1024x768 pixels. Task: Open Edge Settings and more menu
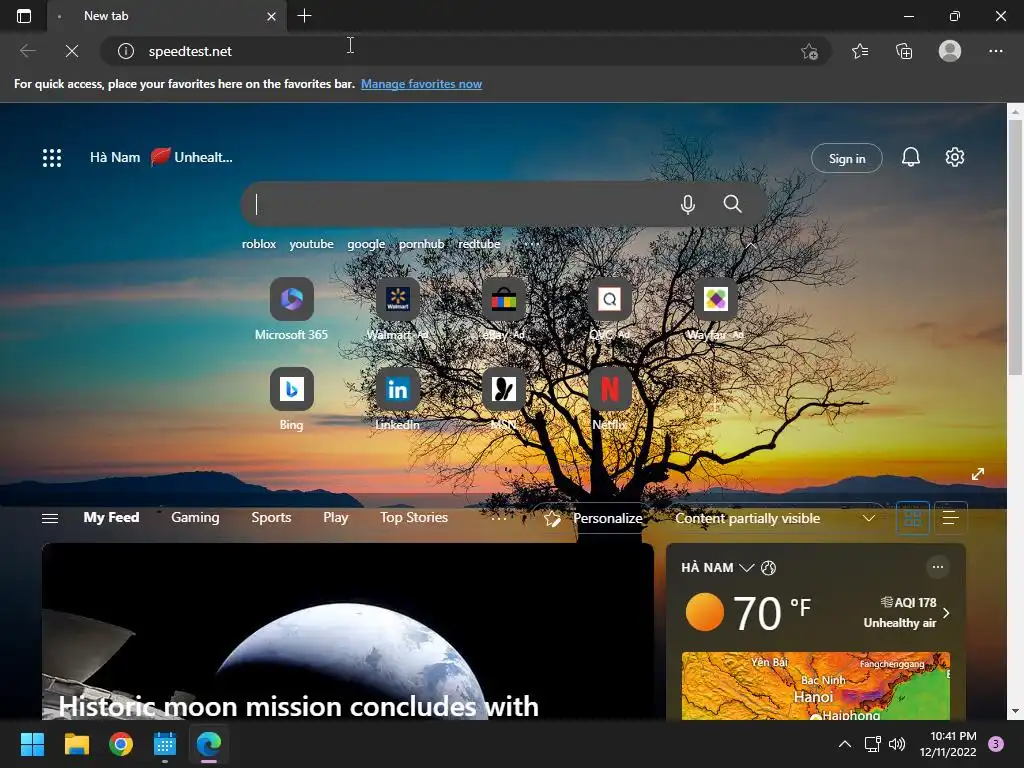point(995,51)
